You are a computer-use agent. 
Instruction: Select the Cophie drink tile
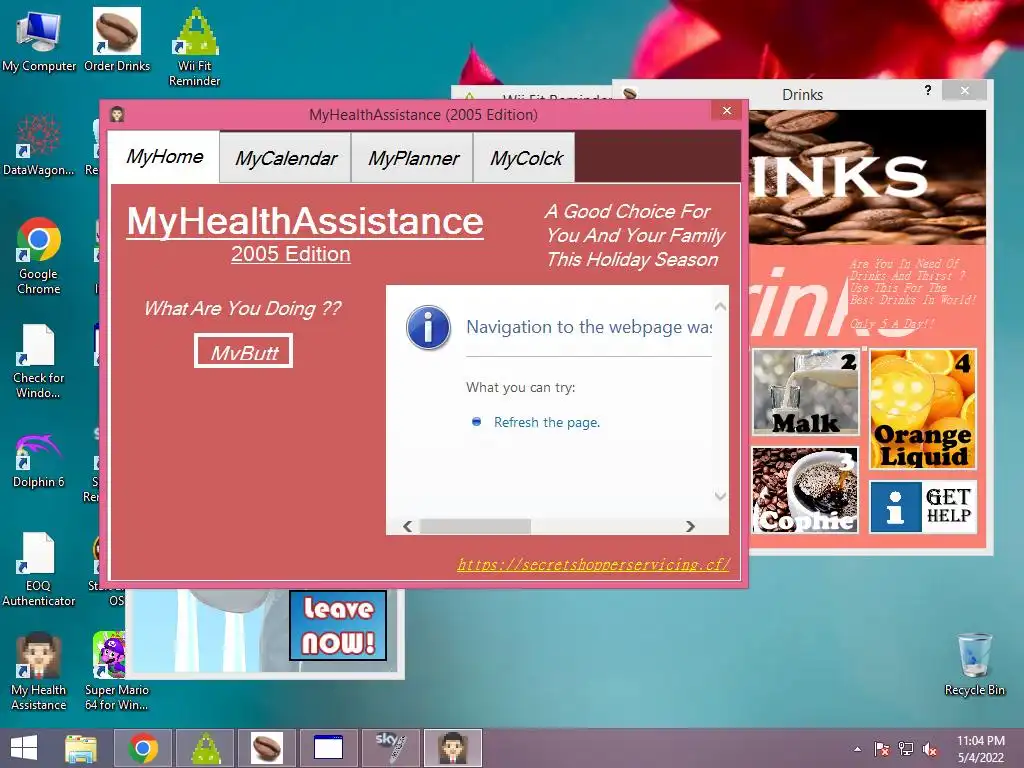pos(805,490)
